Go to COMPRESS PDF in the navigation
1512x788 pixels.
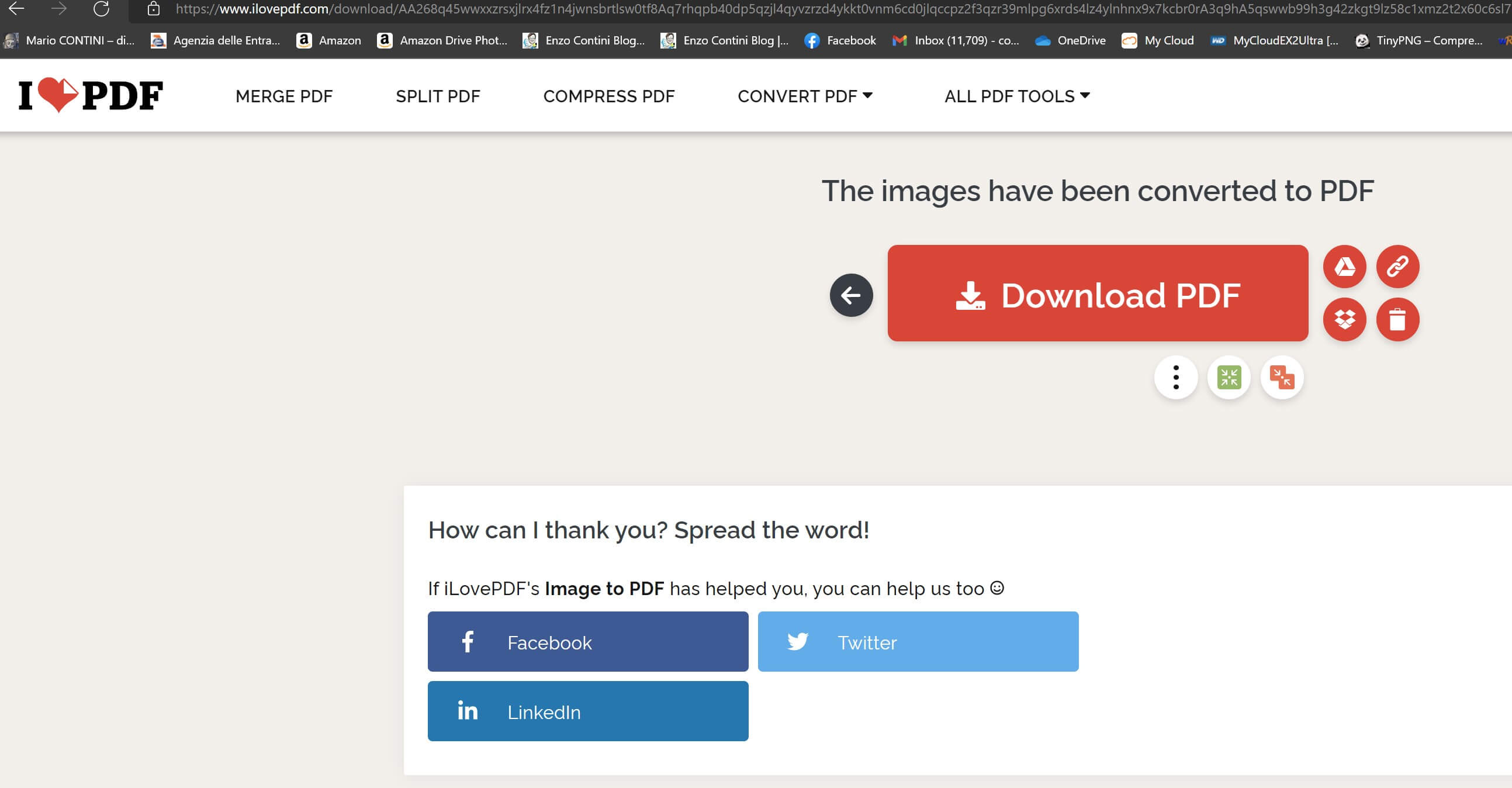point(608,96)
